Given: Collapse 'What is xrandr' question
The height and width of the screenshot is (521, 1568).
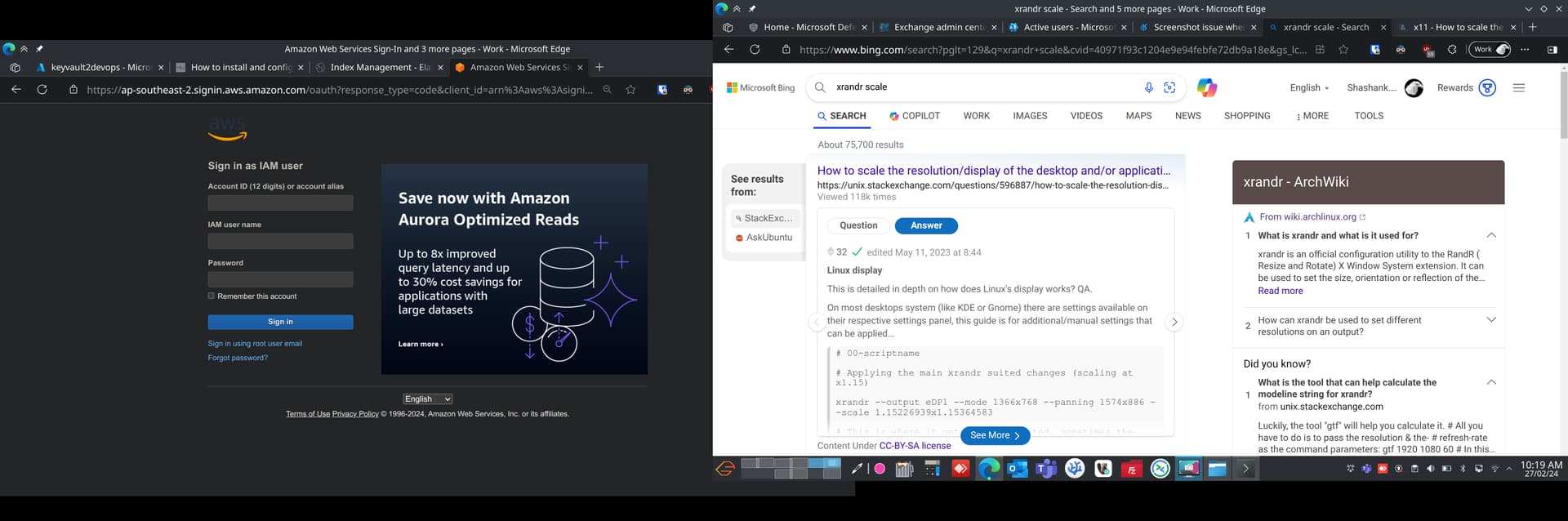Looking at the screenshot, I should click(x=1491, y=235).
